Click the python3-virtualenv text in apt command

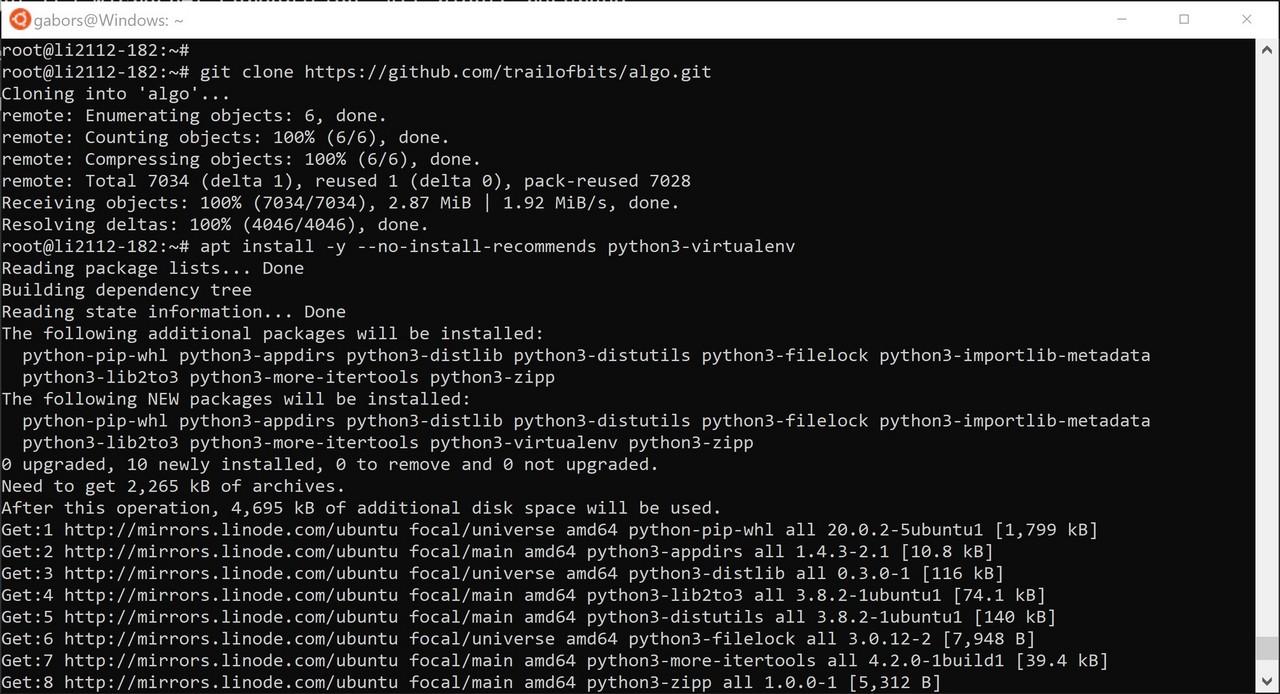click(702, 246)
